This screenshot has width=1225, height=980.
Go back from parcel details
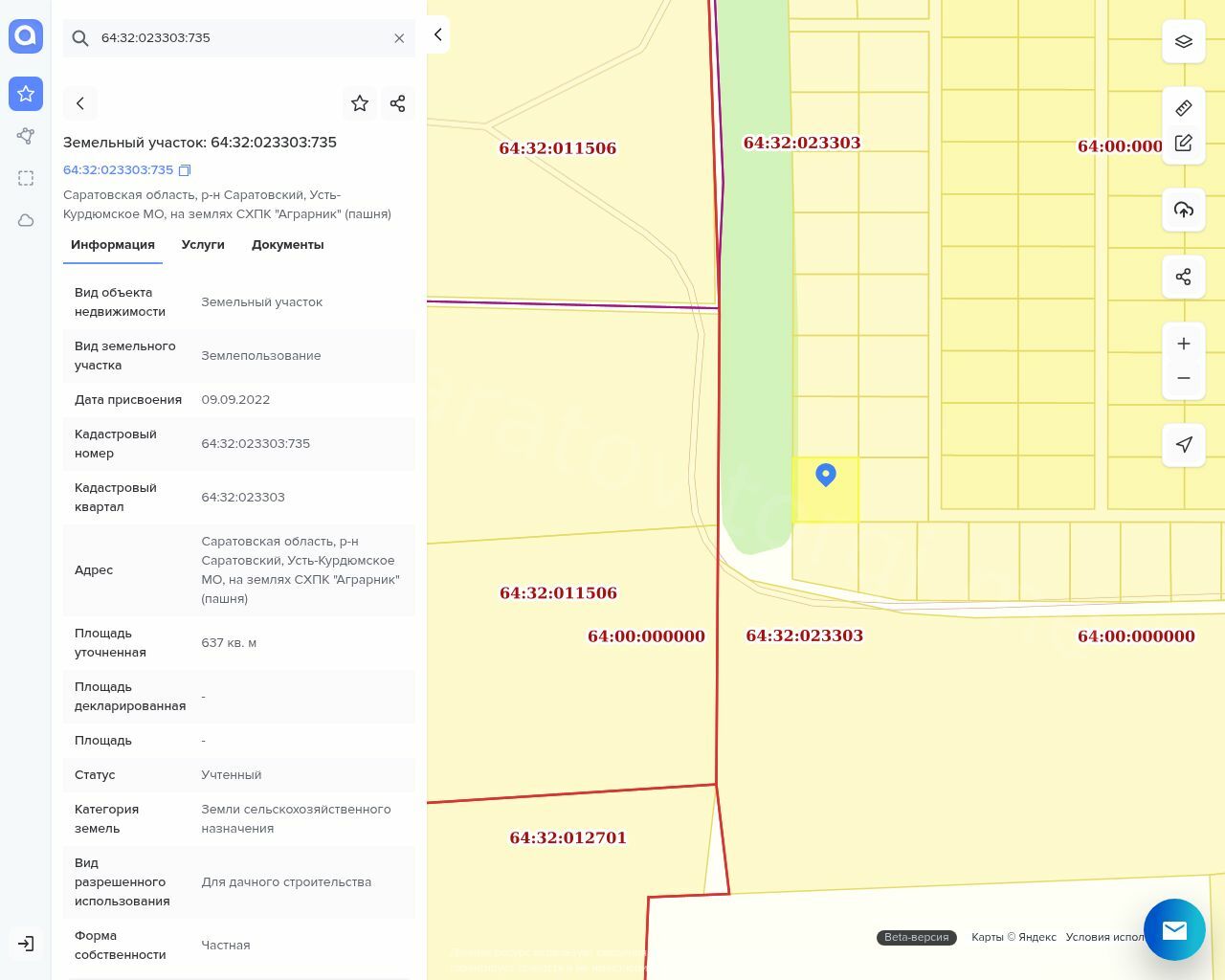[80, 103]
